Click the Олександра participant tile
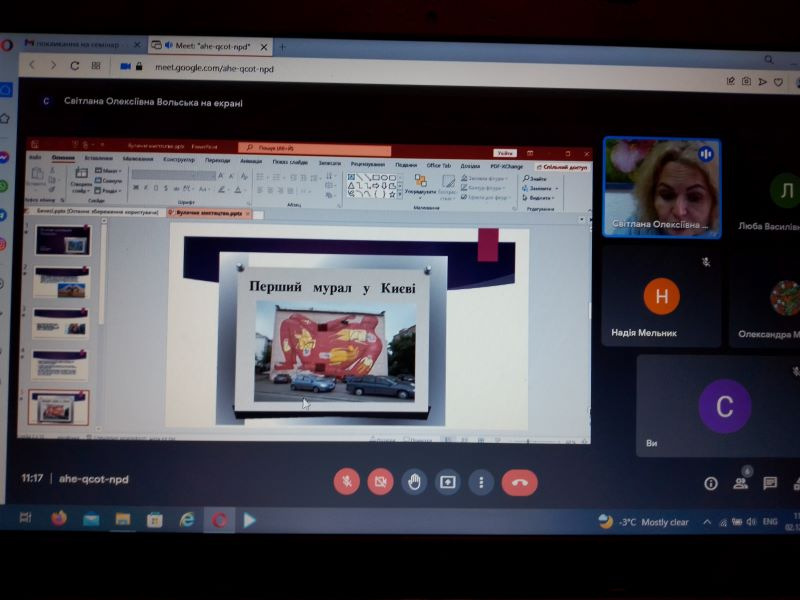The width and height of the screenshot is (800, 600). coord(765,297)
